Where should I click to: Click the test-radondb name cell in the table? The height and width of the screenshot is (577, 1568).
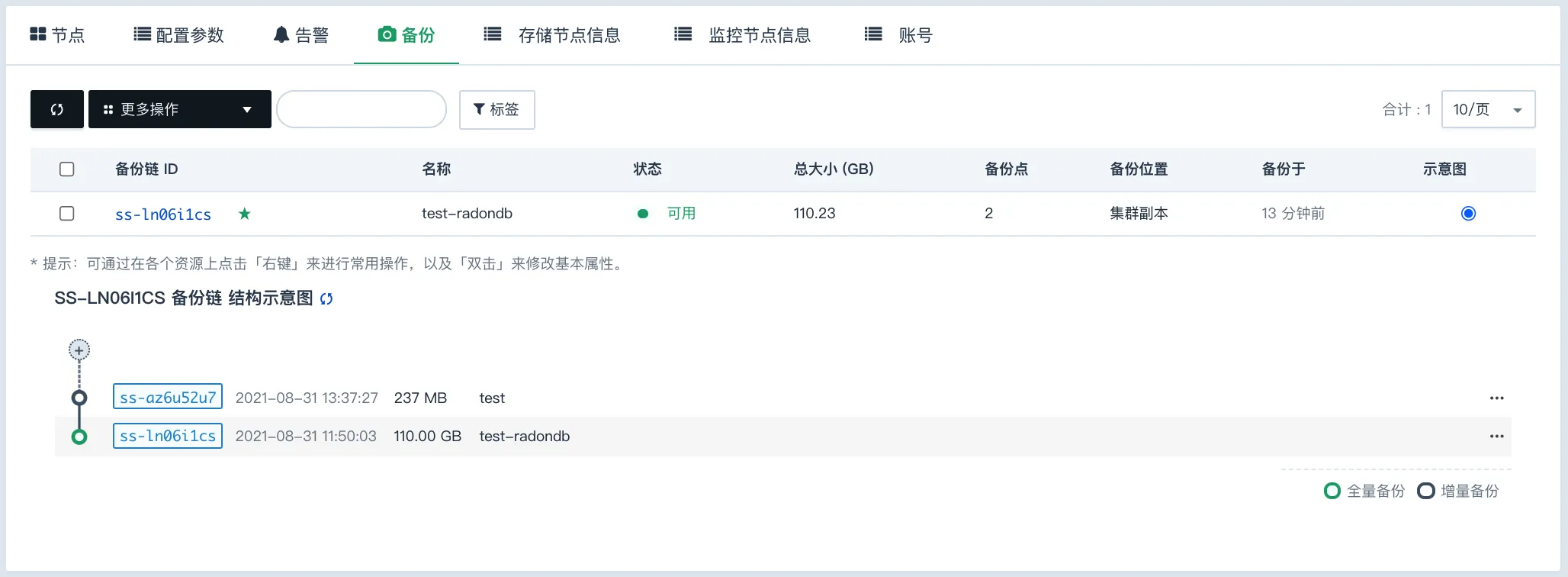pos(467,214)
